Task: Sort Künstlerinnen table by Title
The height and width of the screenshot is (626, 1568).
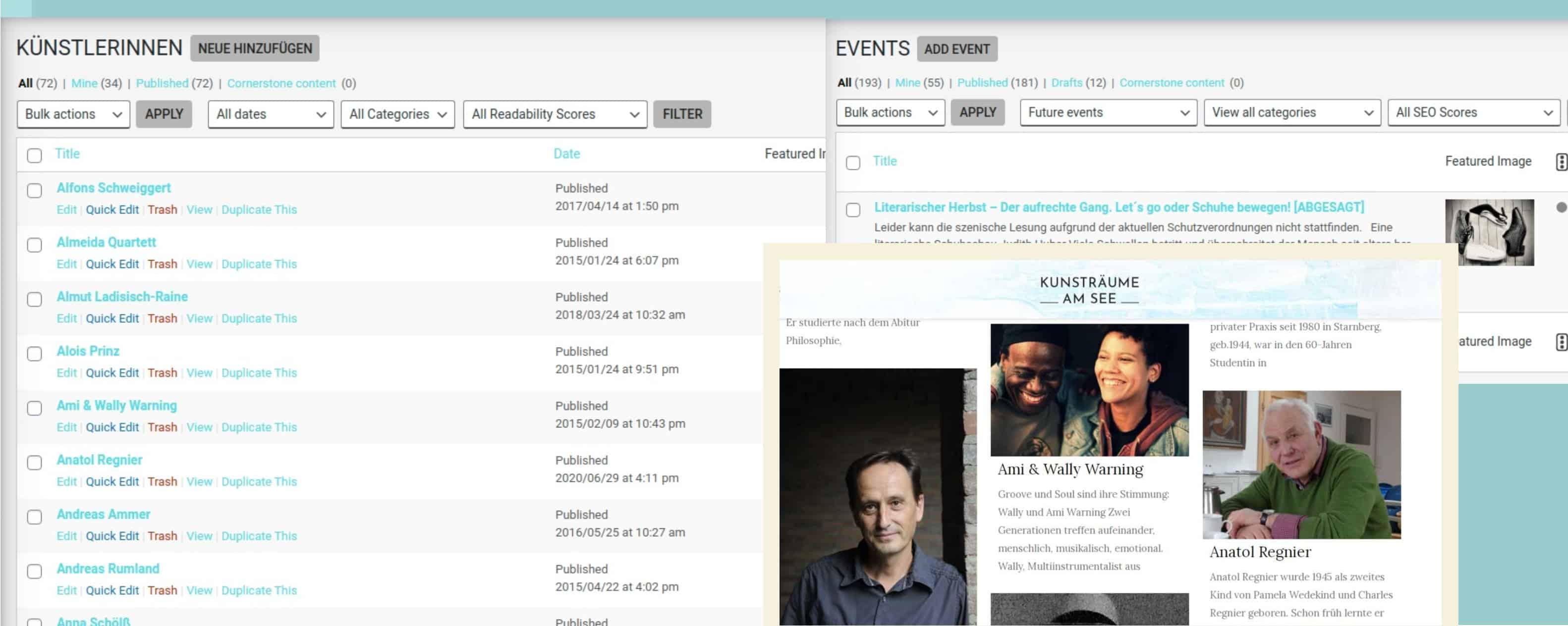Action: 67,154
